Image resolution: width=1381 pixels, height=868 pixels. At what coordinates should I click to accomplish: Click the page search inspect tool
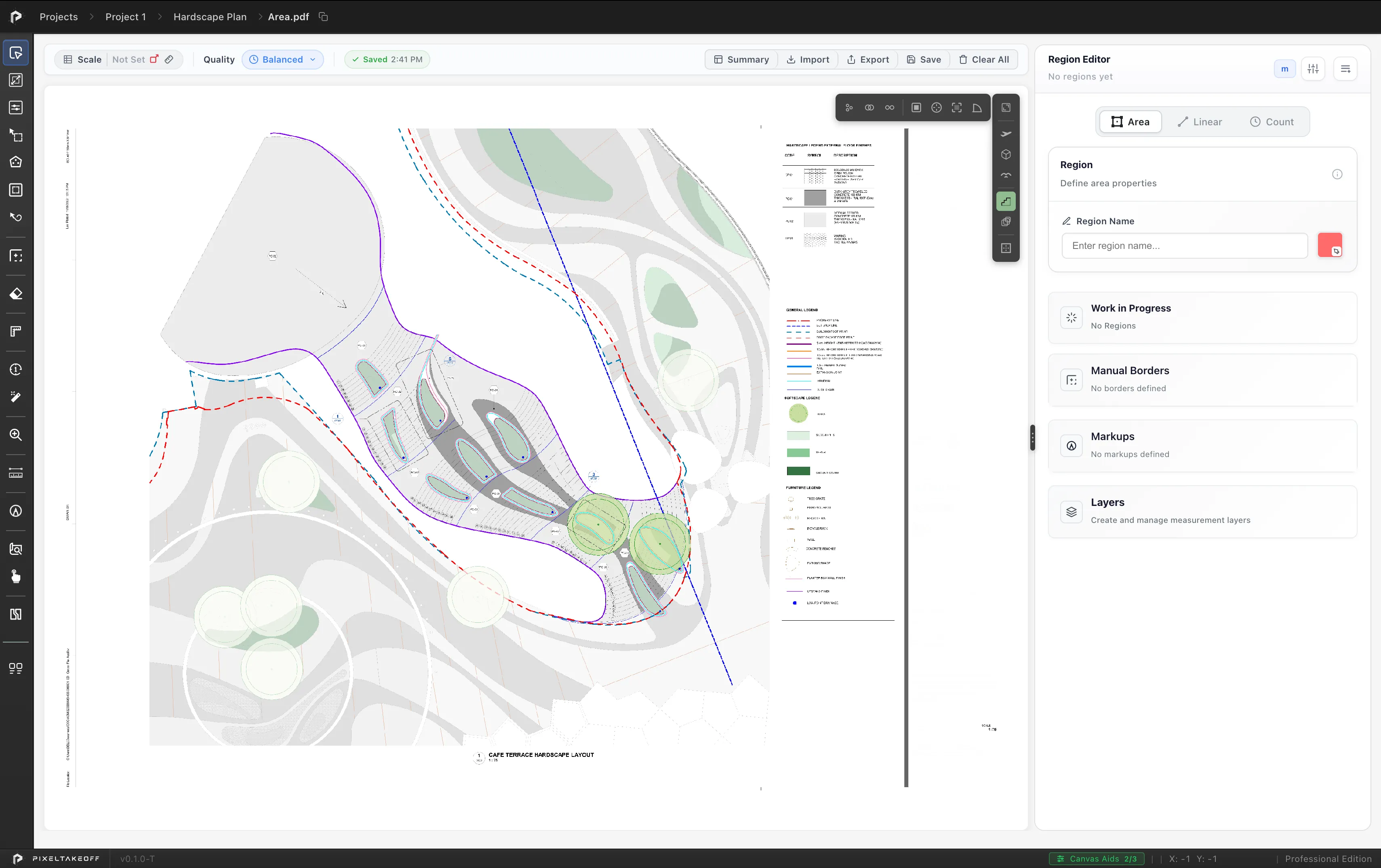pyautogui.click(x=16, y=549)
